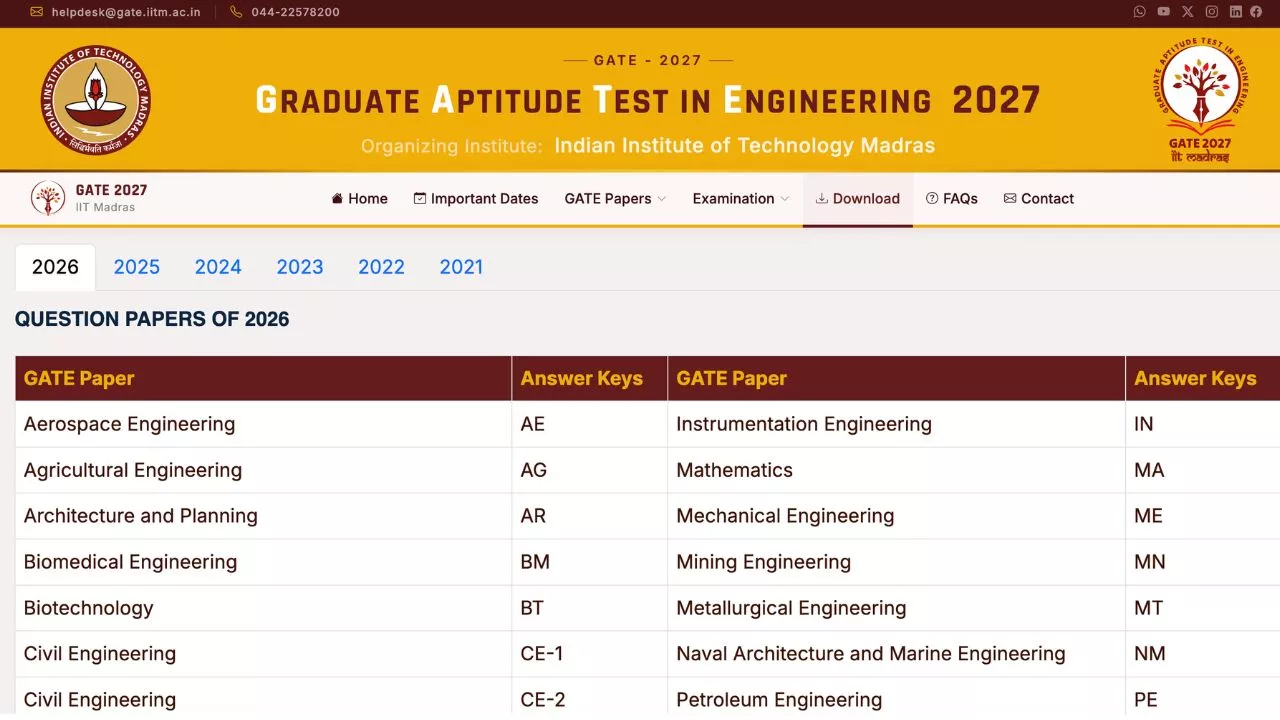This screenshot has width=1280, height=720.
Task: Open the Metallurgical Engineering question paper
Action: [x=791, y=608]
